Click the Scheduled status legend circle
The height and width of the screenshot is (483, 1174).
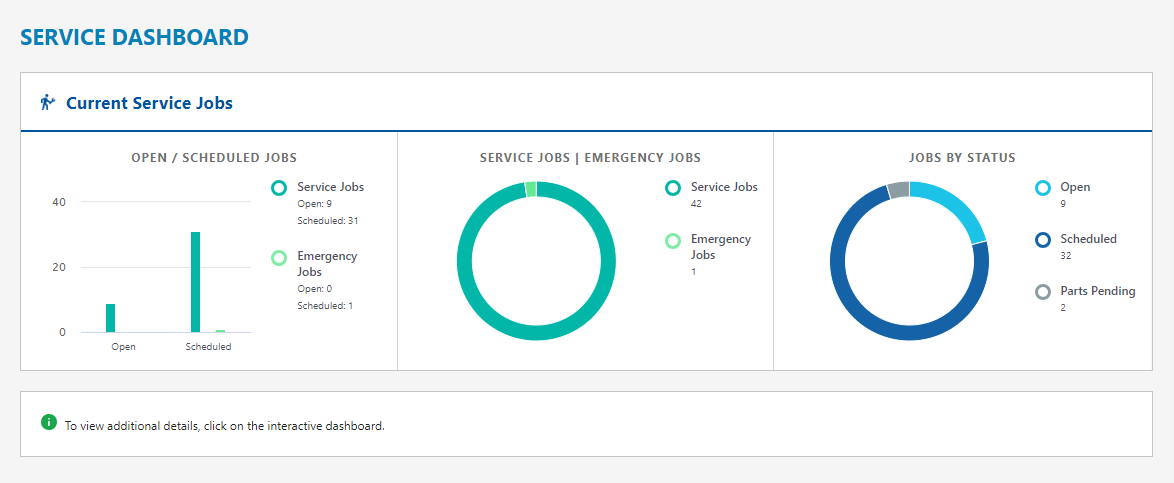[1043, 240]
